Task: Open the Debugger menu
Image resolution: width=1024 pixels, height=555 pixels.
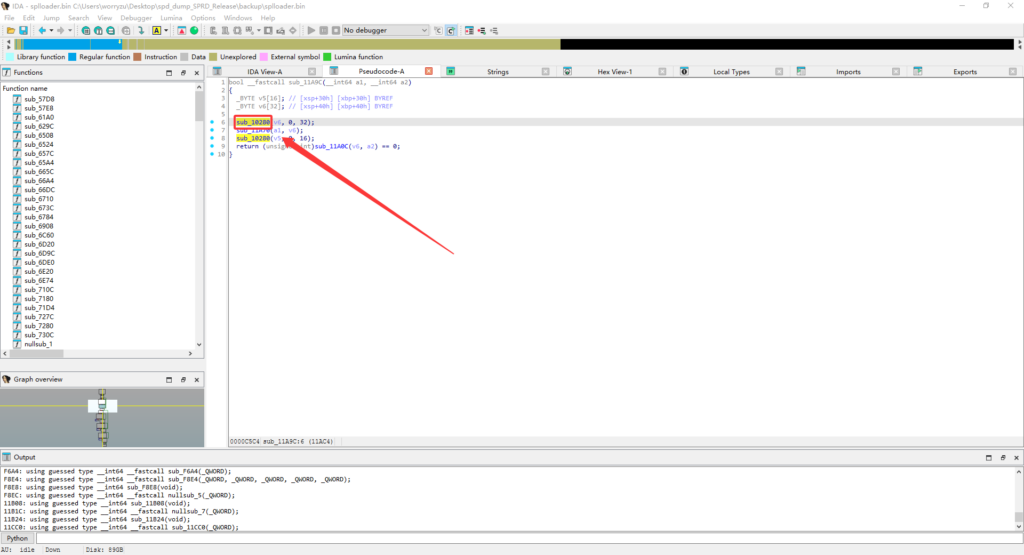Action: click(x=136, y=18)
